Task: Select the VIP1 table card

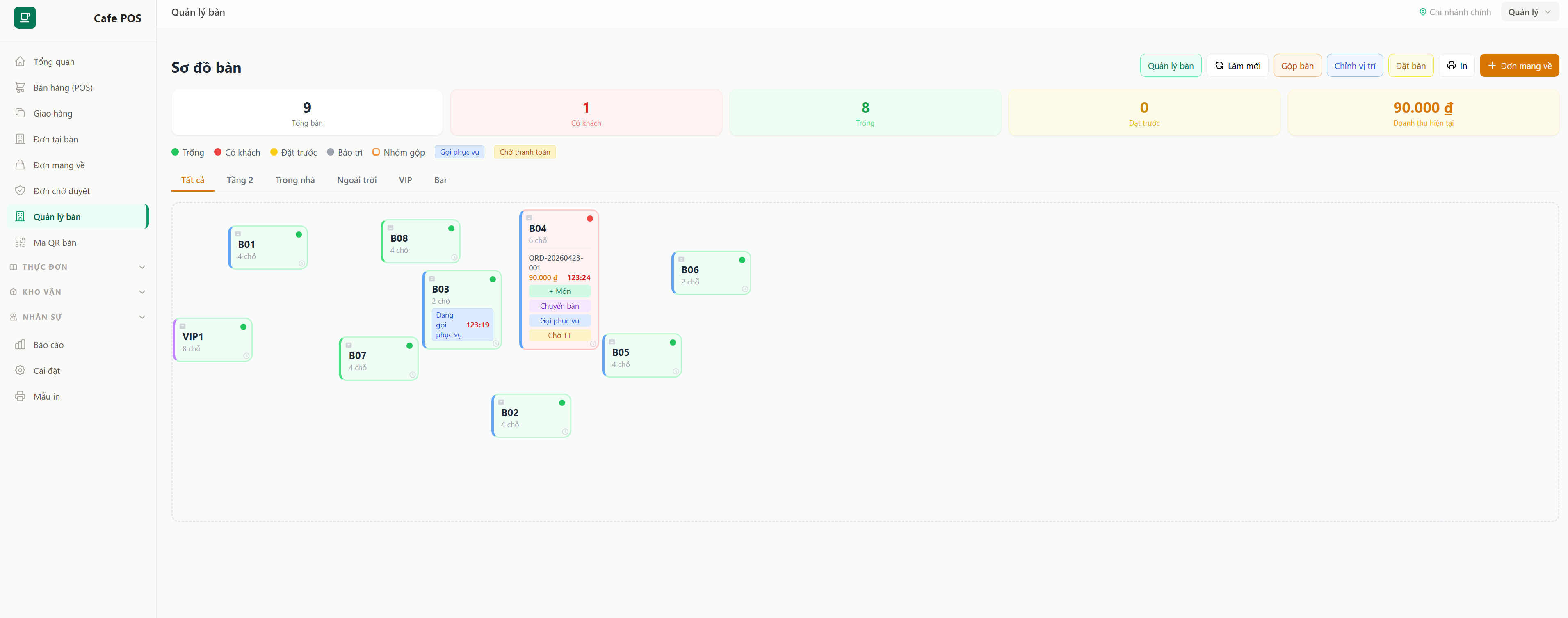Action: tap(213, 340)
